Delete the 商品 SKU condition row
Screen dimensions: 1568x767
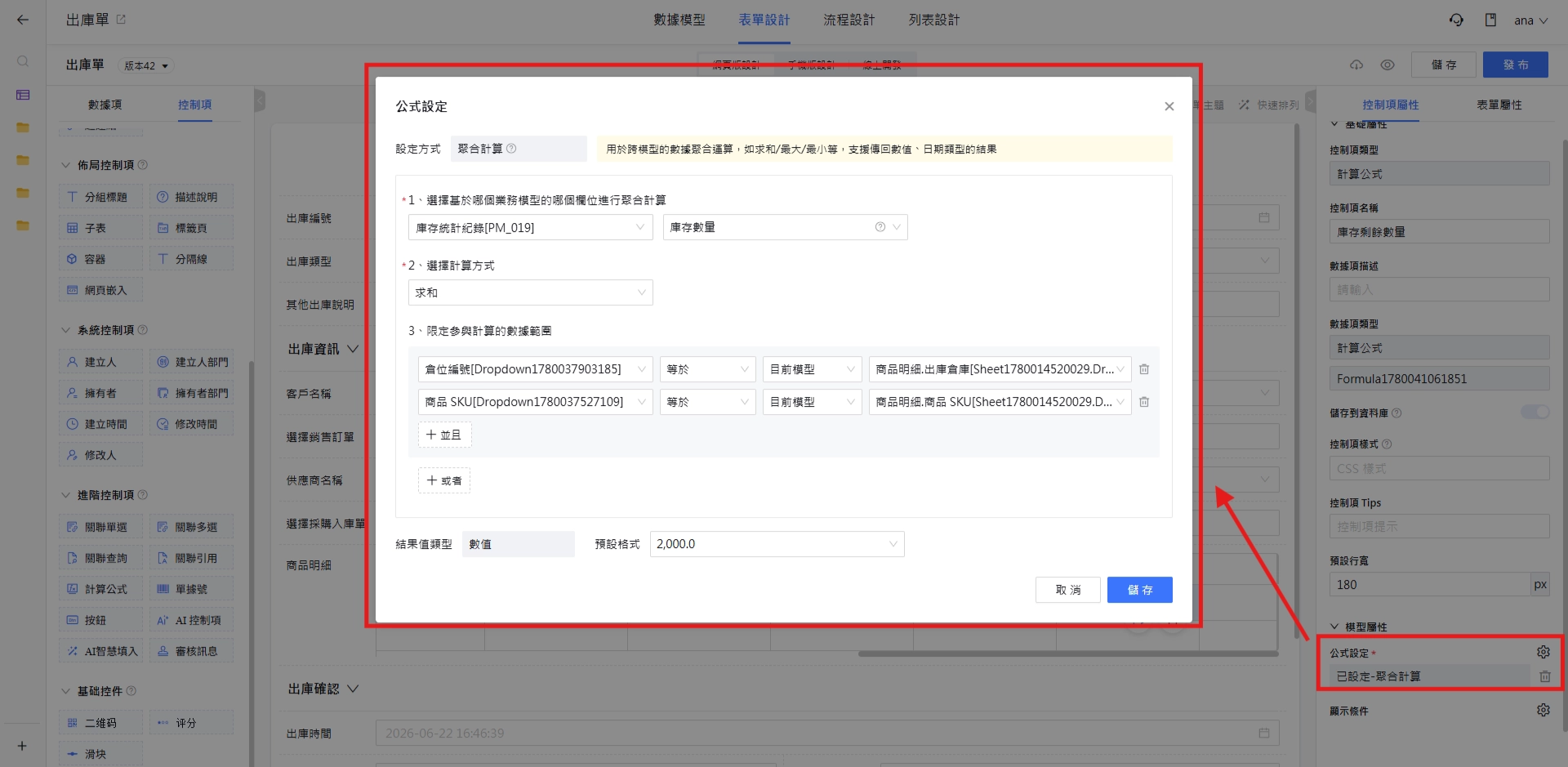point(1144,402)
